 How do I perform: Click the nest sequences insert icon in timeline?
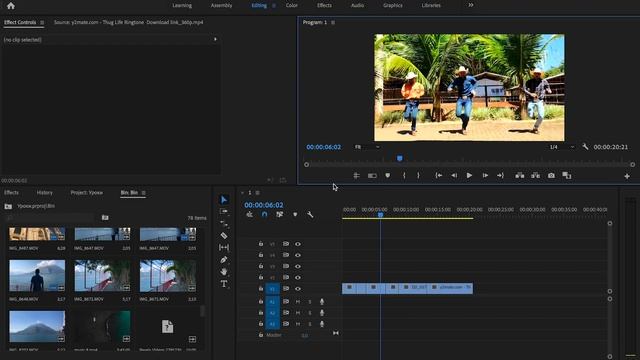pyautogui.click(x=249, y=214)
